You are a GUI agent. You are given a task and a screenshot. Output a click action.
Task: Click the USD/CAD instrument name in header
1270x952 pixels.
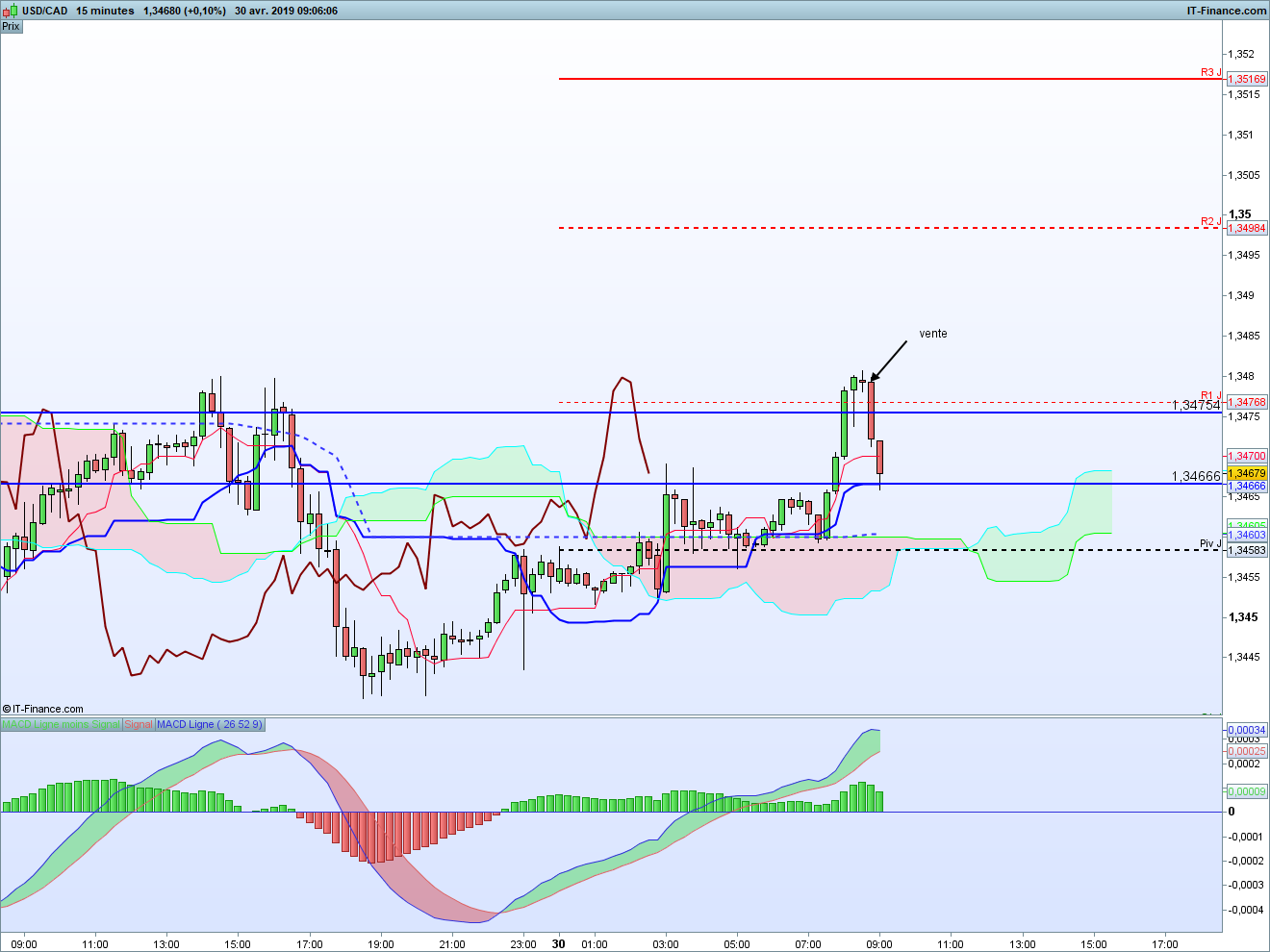[x=45, y=11]
